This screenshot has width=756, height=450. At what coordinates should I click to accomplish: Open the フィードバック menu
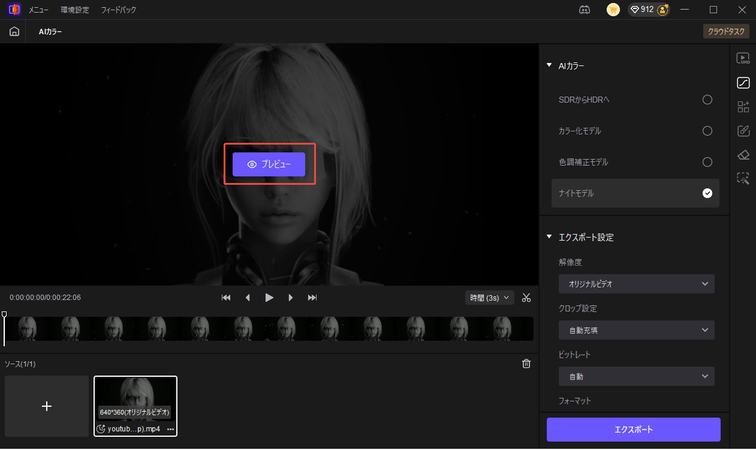[x=119, y=10]
